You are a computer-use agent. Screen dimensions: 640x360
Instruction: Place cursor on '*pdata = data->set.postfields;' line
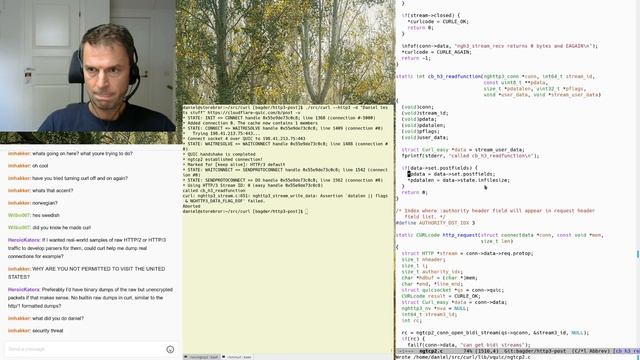coord(451,174)
